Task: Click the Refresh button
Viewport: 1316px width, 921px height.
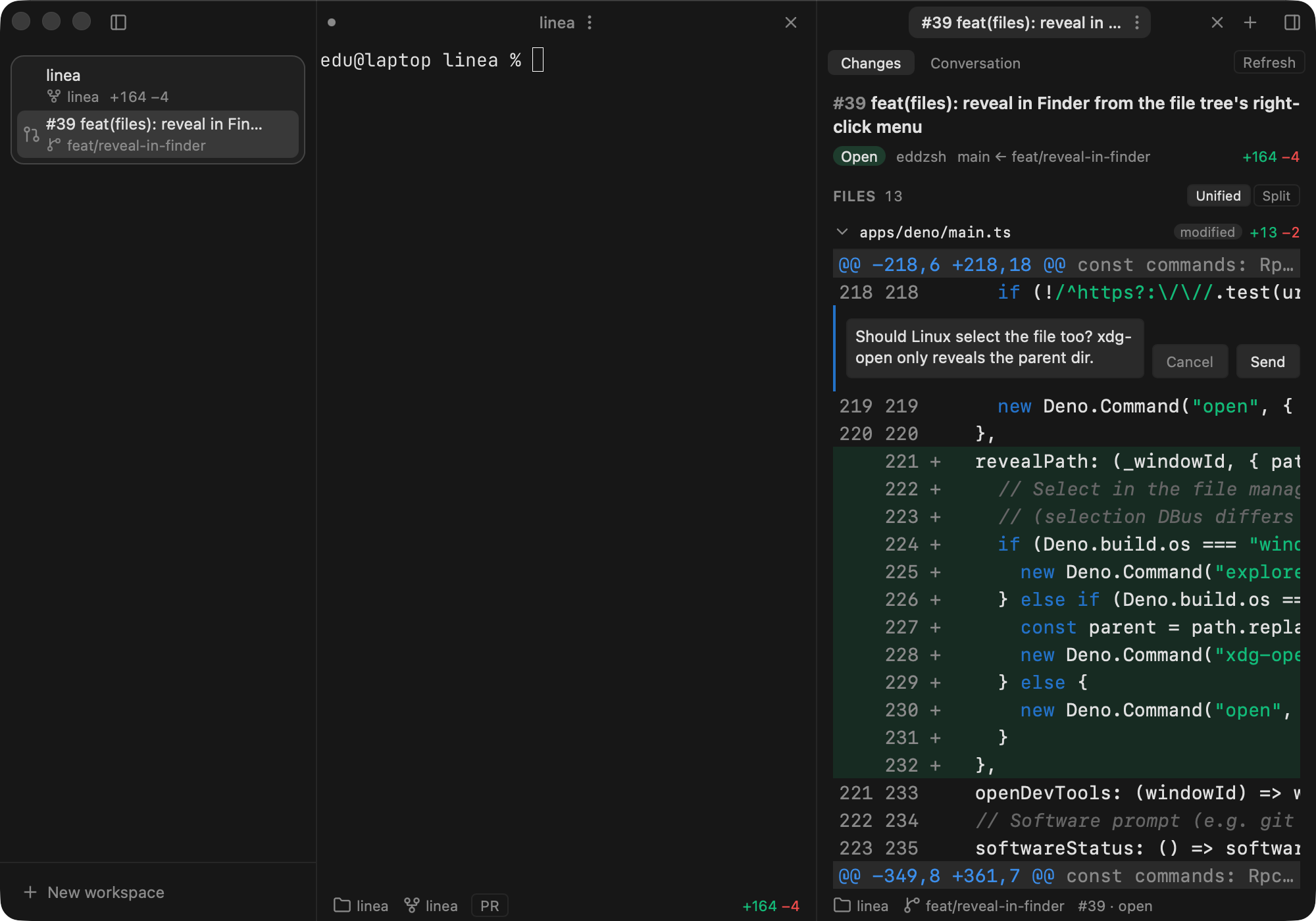Action: (x=1269, y=62)
